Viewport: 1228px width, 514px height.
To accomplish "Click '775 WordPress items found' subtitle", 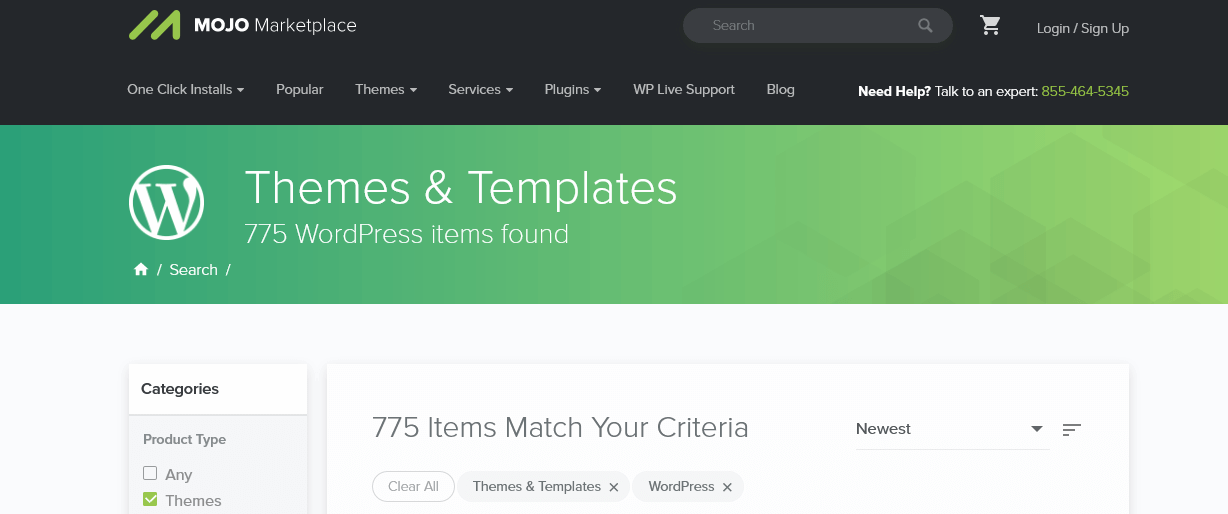I will [x=406, y=234].
